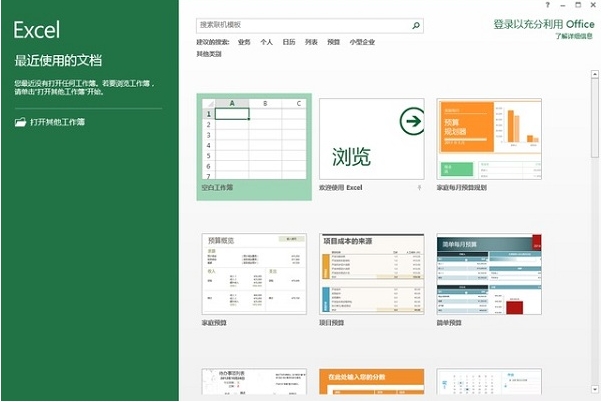Maximize the Excel window
610x402 pixels.
coord(578,5)
